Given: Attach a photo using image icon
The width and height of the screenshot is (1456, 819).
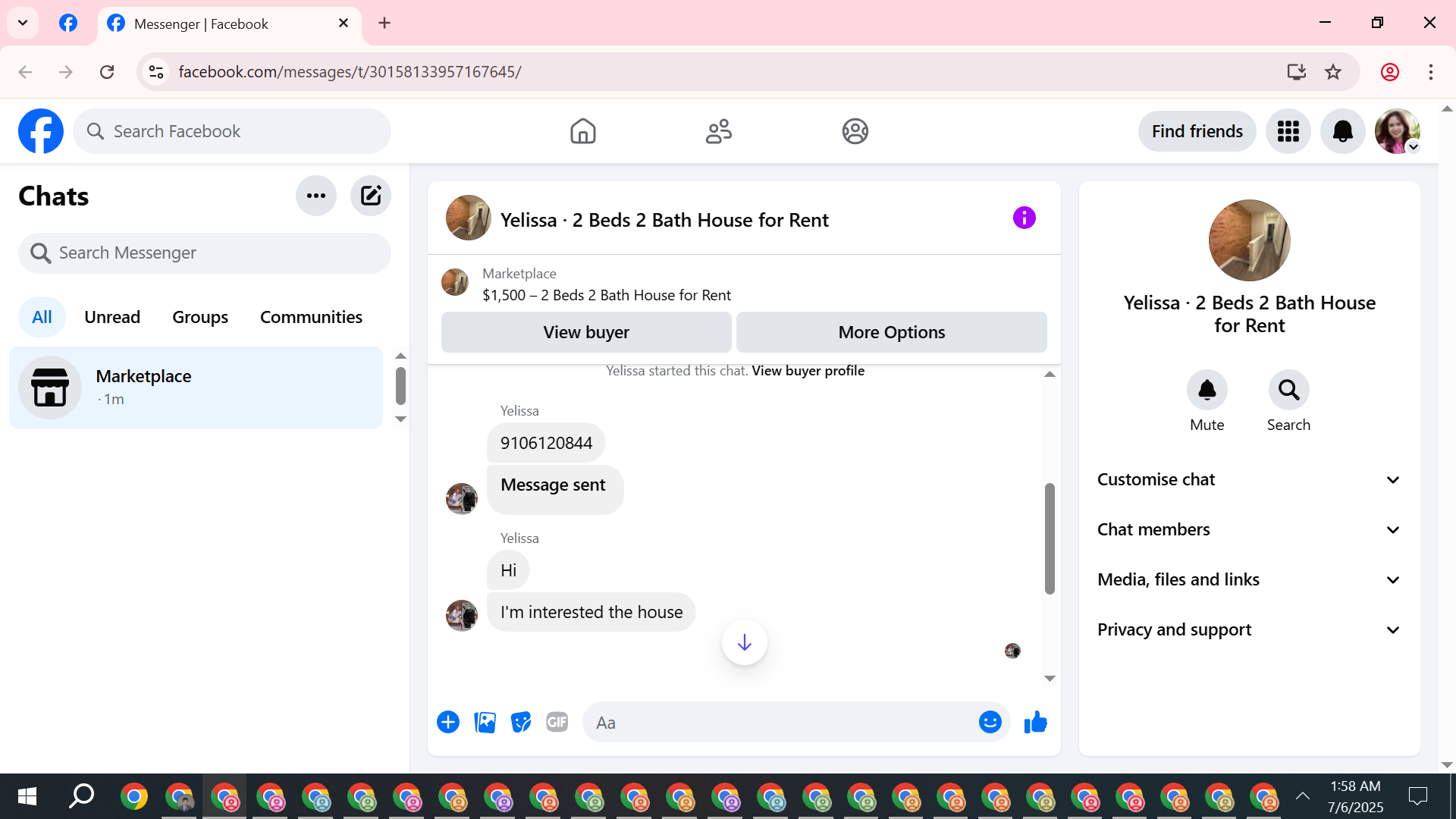Looking at the screenshot, I should tap(485, 723).
